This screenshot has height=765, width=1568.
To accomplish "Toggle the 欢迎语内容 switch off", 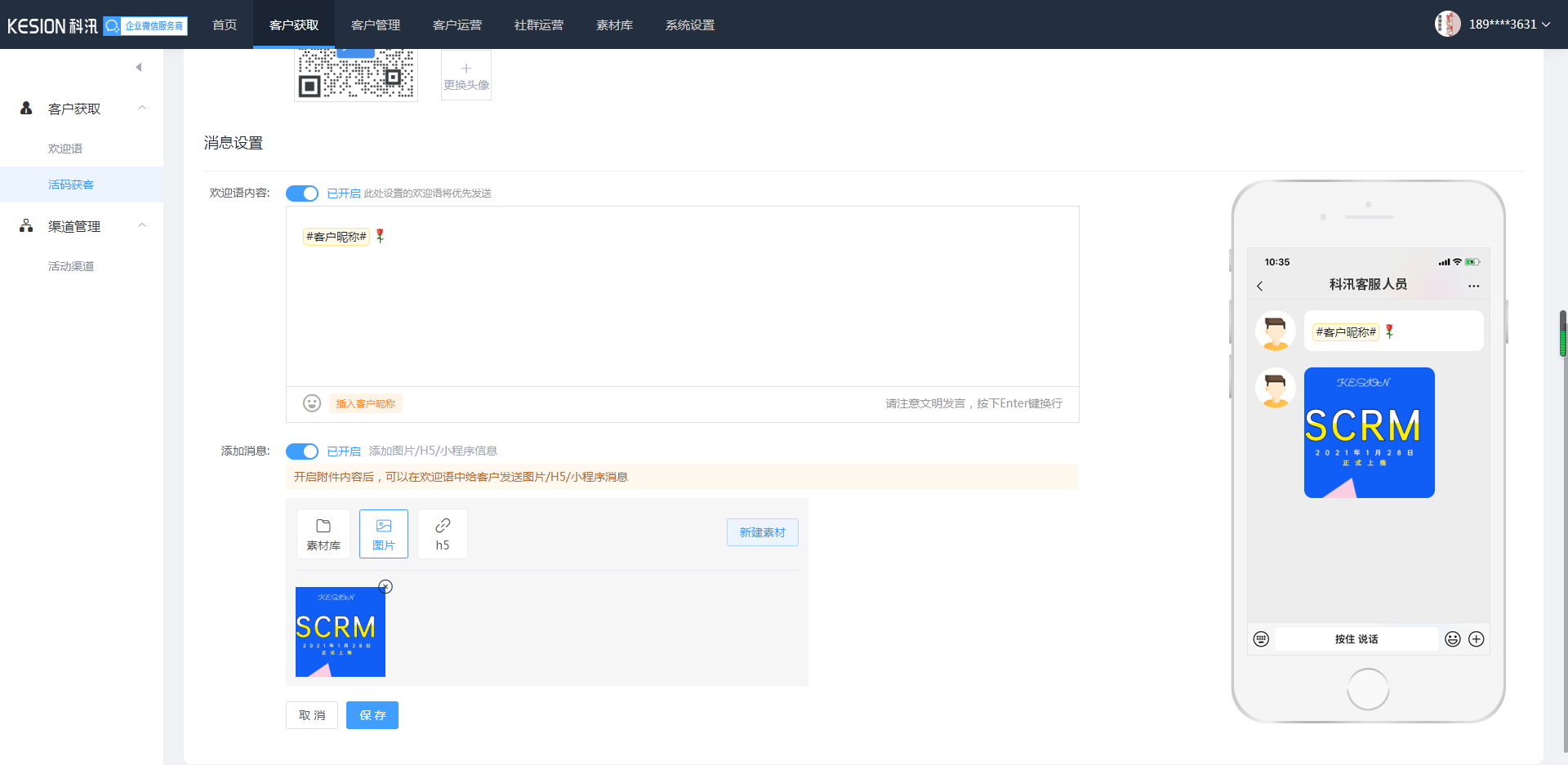I will pyautogui.click(x=302, y=193).
